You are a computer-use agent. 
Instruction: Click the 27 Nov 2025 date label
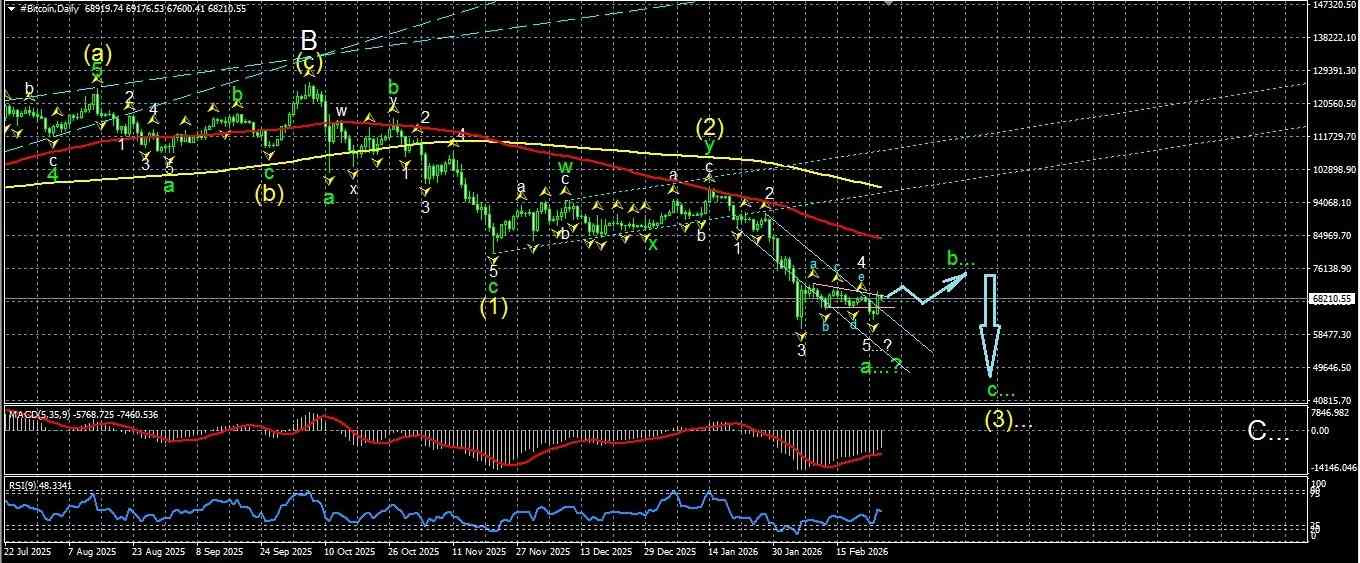(x=541, y=551)
